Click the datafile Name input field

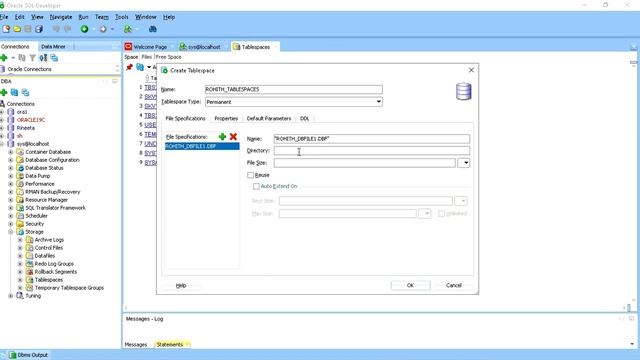(x=371, y=139)
